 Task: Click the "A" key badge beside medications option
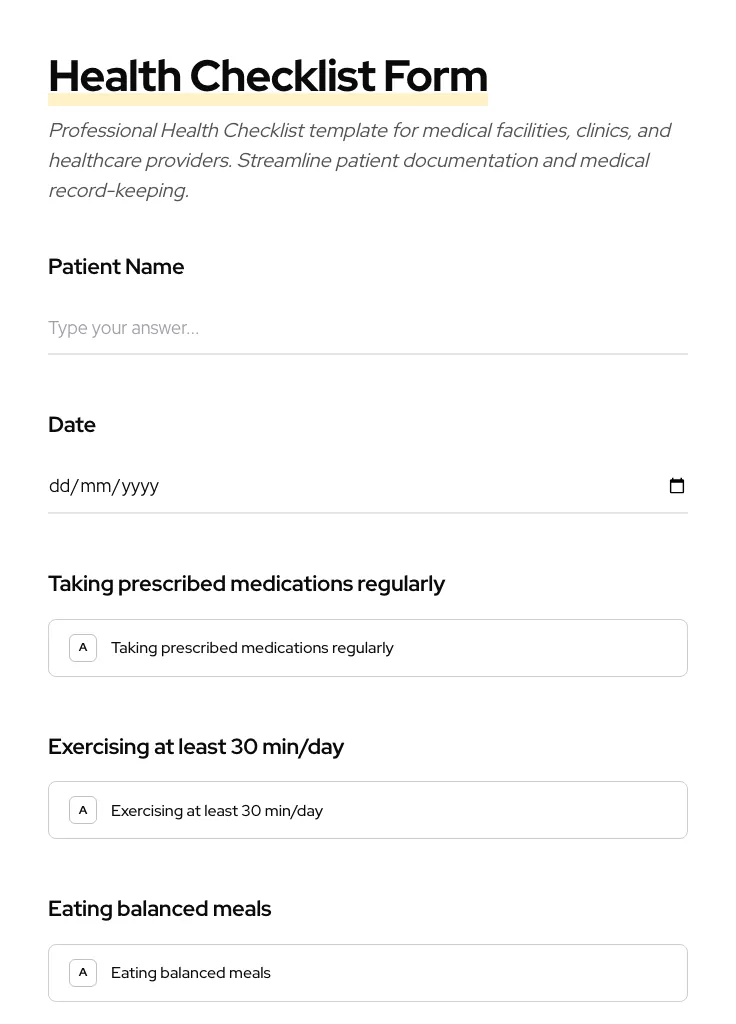coord(83,647)
